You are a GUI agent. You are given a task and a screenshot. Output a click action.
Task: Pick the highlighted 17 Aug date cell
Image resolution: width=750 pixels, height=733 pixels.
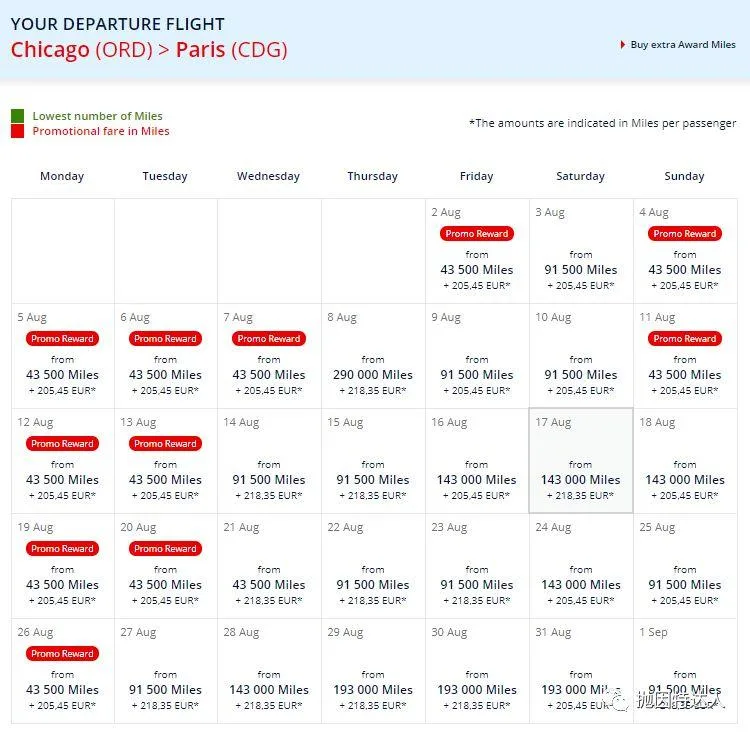(581, 460)
